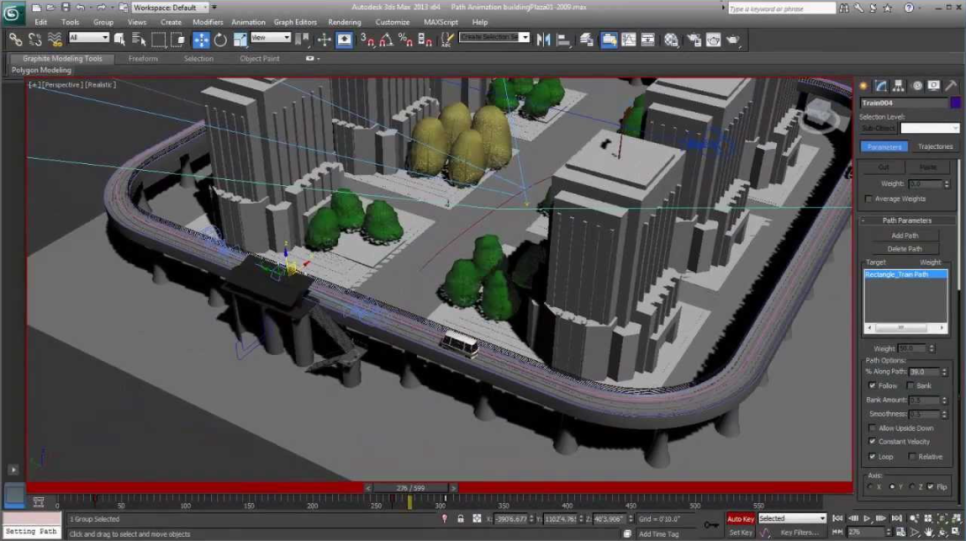This screenshot has width=966, height=541.
Task: Enable the Bank checkbox
Action: (x=910, y=386)
